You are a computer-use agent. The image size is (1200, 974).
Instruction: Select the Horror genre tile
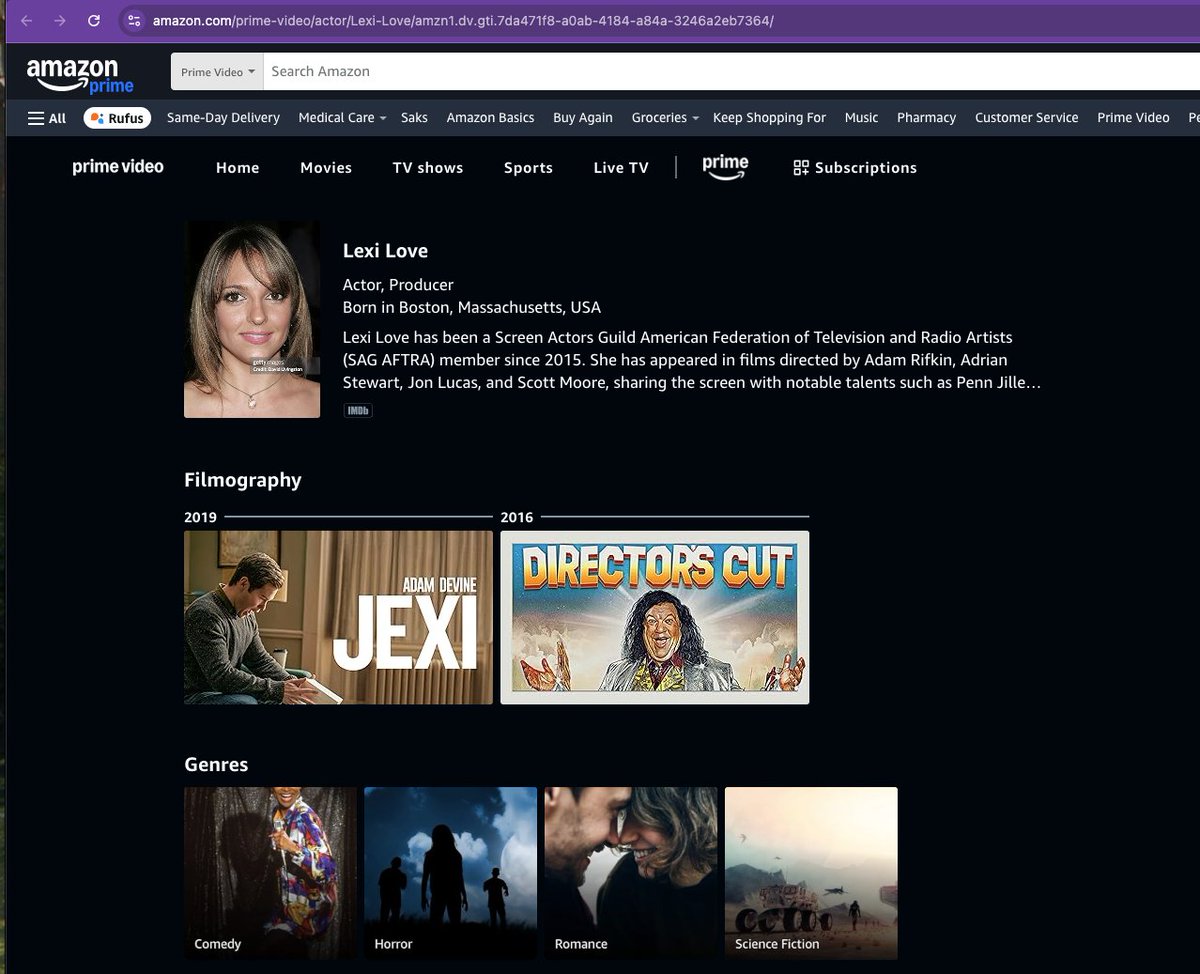tap(451, 873)
